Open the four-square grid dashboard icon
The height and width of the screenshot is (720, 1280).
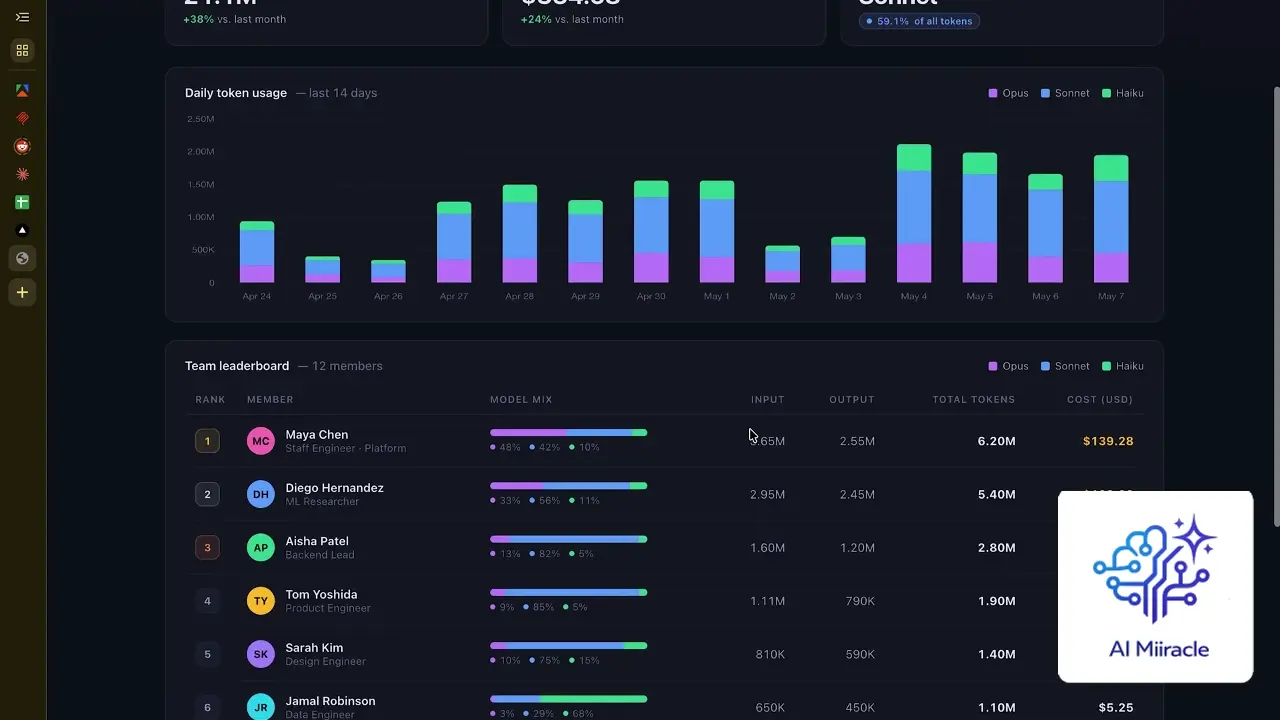[x=22, y=50]
